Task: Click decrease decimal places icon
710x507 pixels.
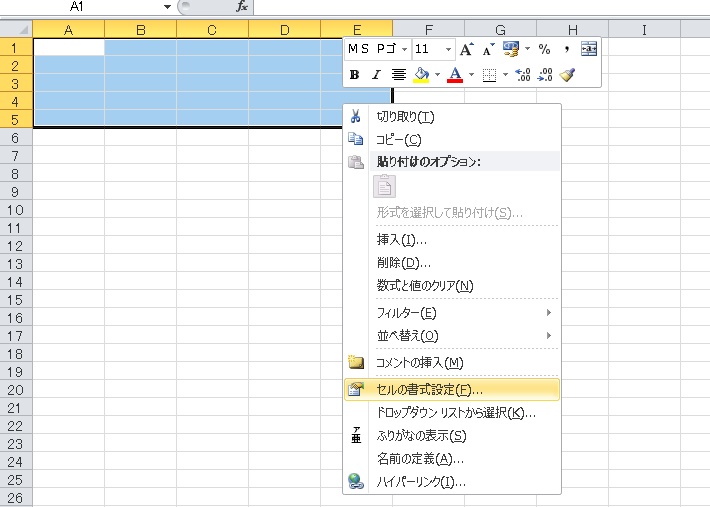Action: click(x=546, y=74)
